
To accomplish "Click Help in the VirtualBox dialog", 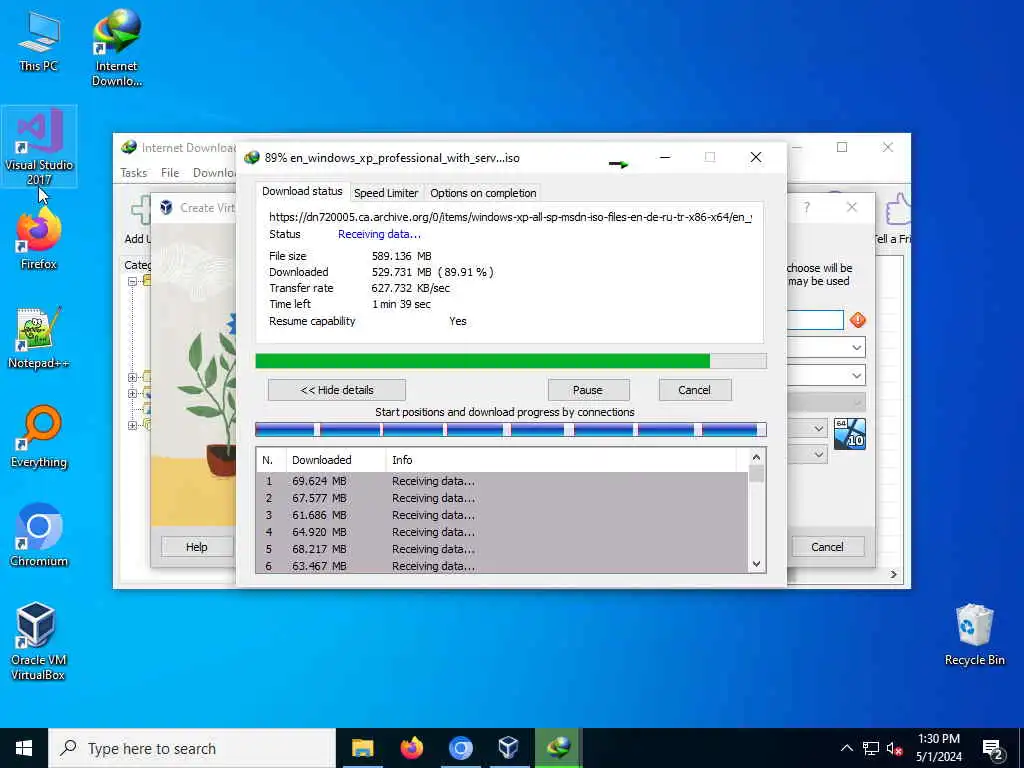I will click(197, 547).
